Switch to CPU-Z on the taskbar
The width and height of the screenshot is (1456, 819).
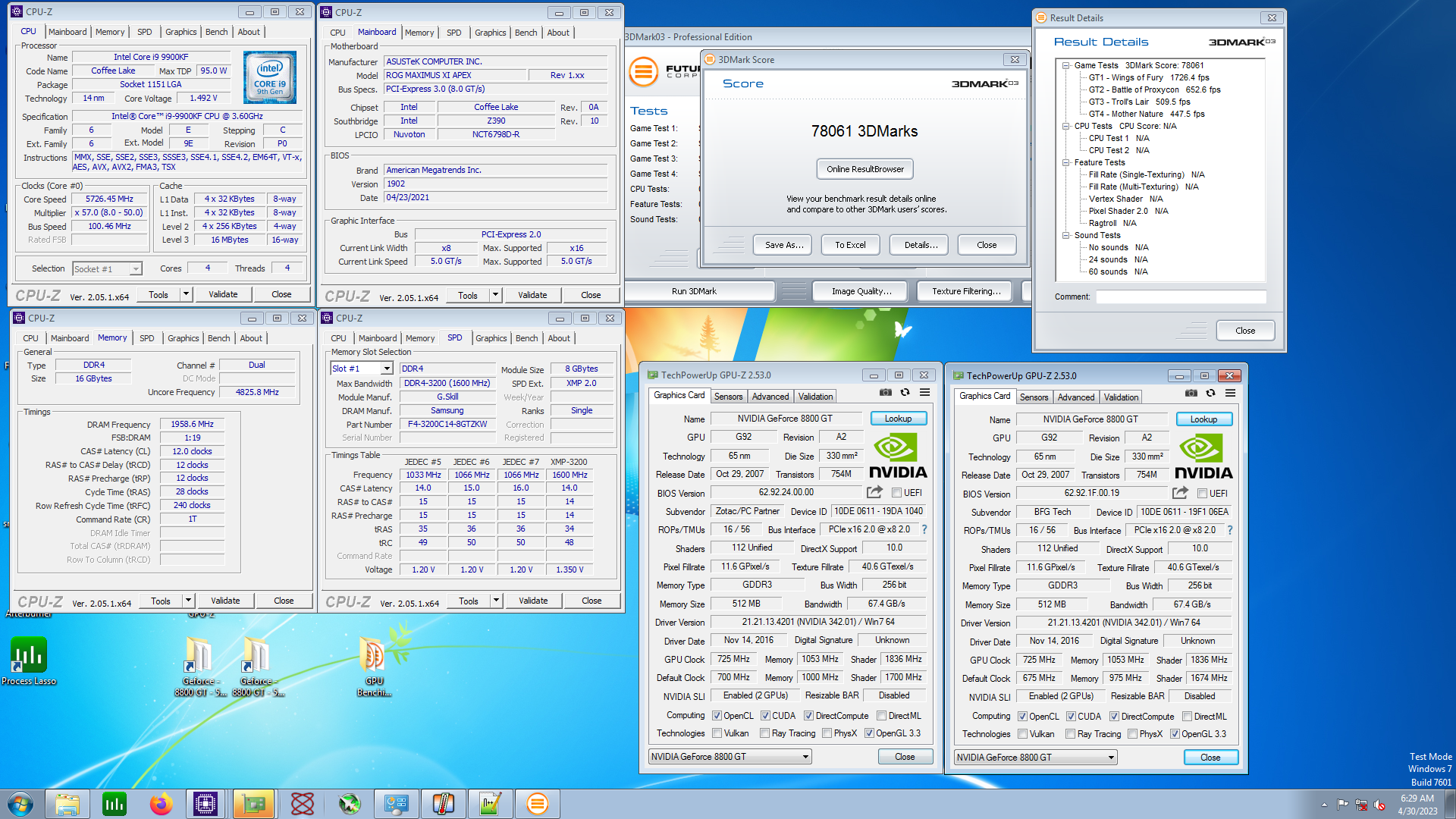(x=206, y=804)
